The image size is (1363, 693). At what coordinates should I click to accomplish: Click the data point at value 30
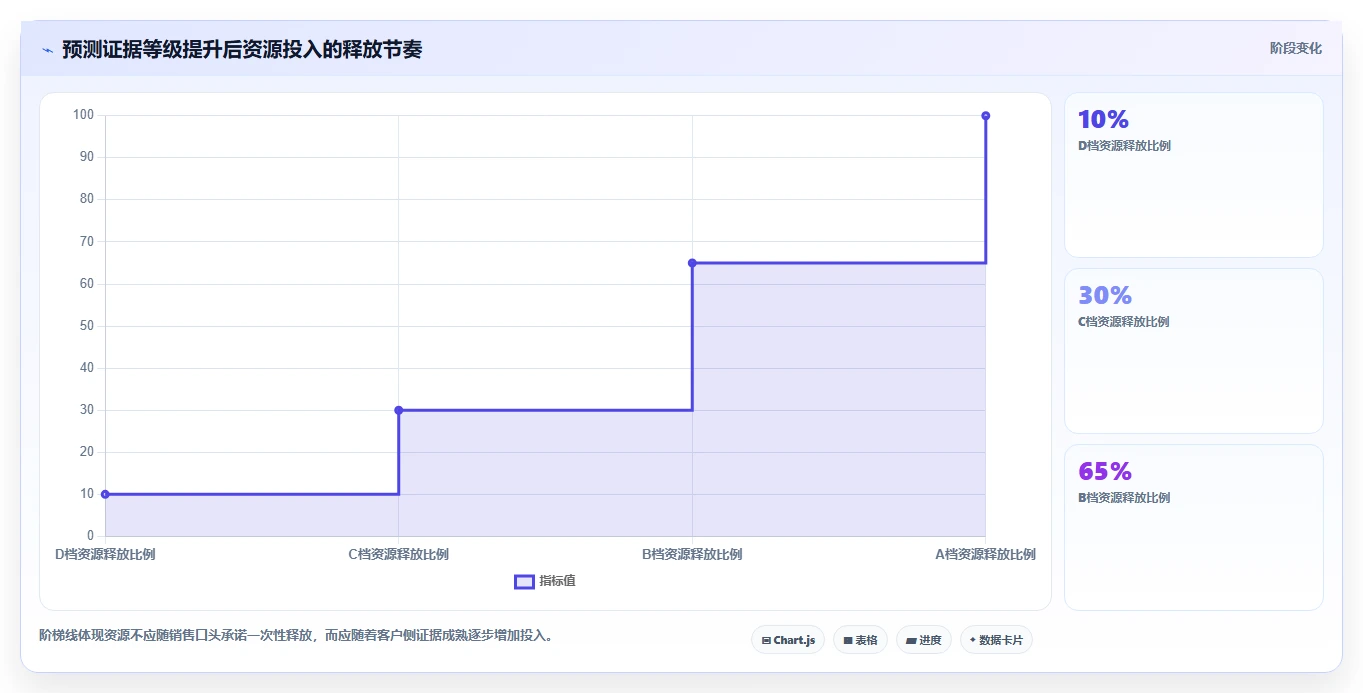399,410
